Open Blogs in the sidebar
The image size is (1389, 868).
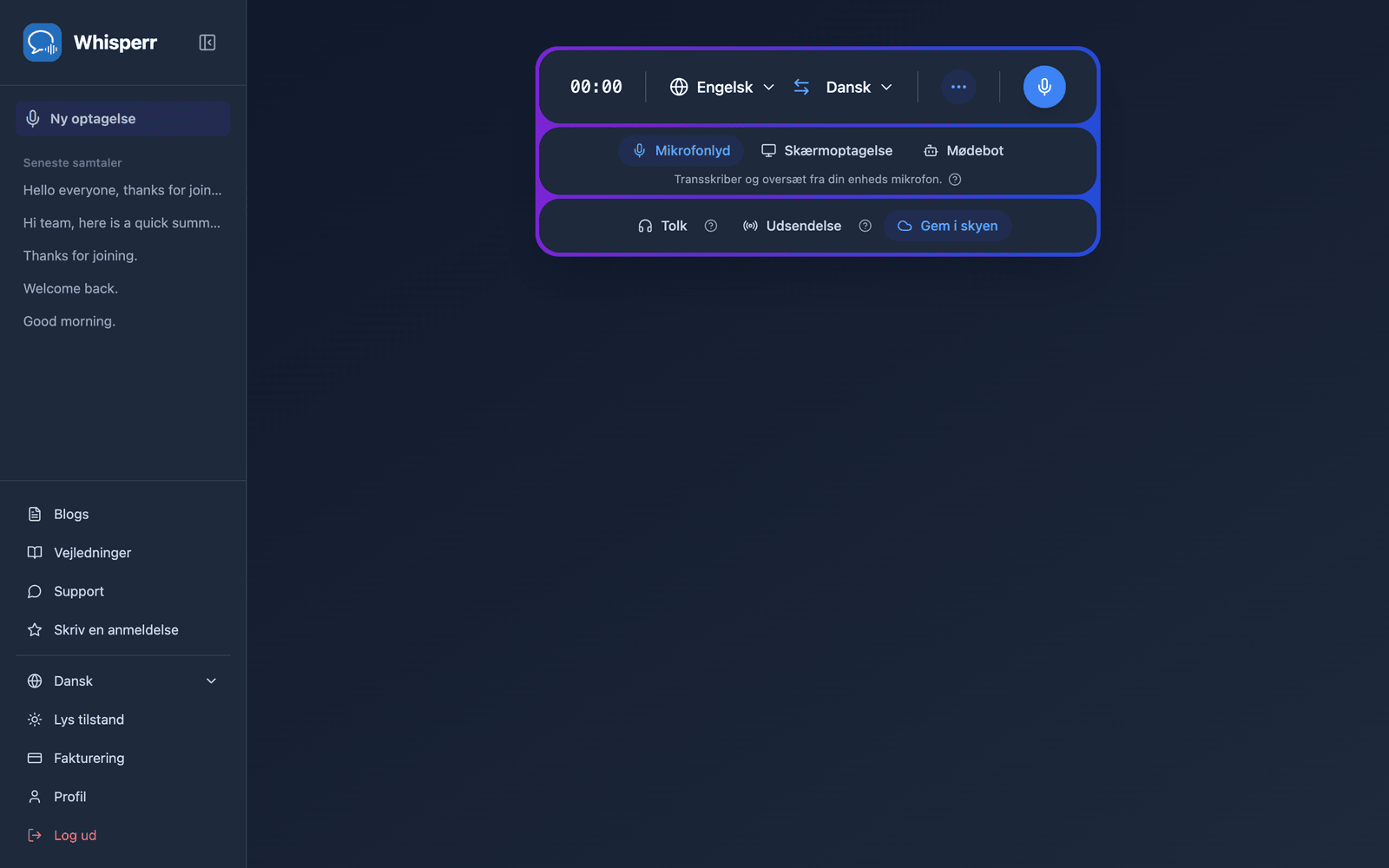tap(123, 514)
